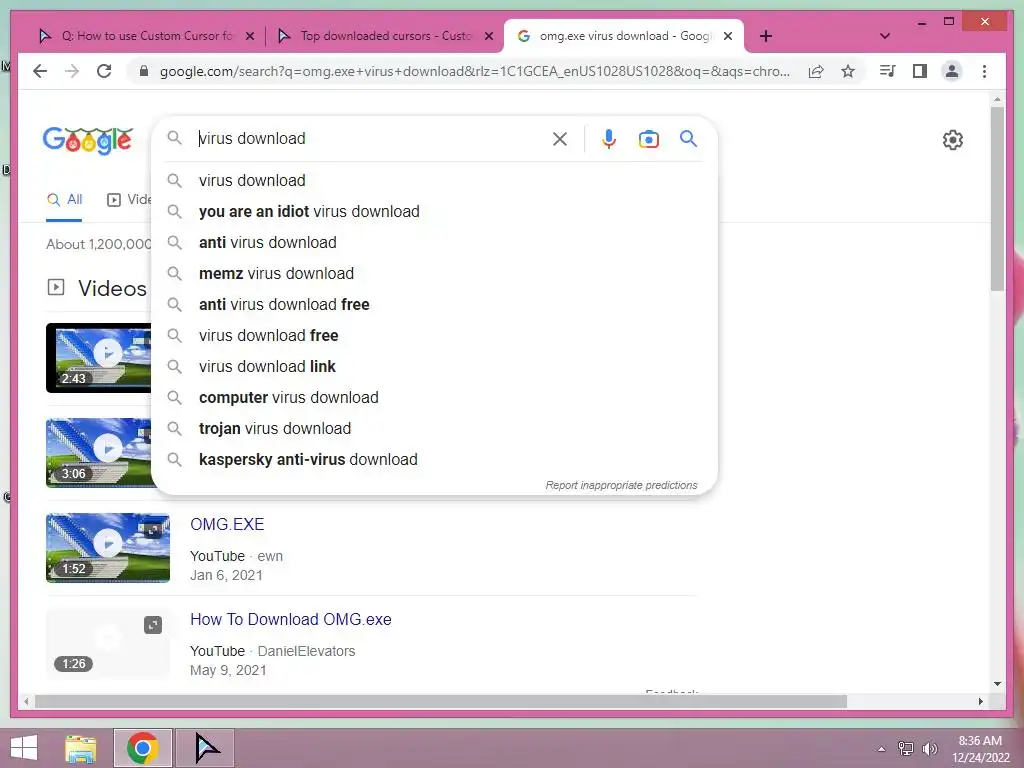Viewport: 1024px width, 768px height.
Task: Toggle the Chrome side panel
Action: pyautogui.click(x=920, y=71)
